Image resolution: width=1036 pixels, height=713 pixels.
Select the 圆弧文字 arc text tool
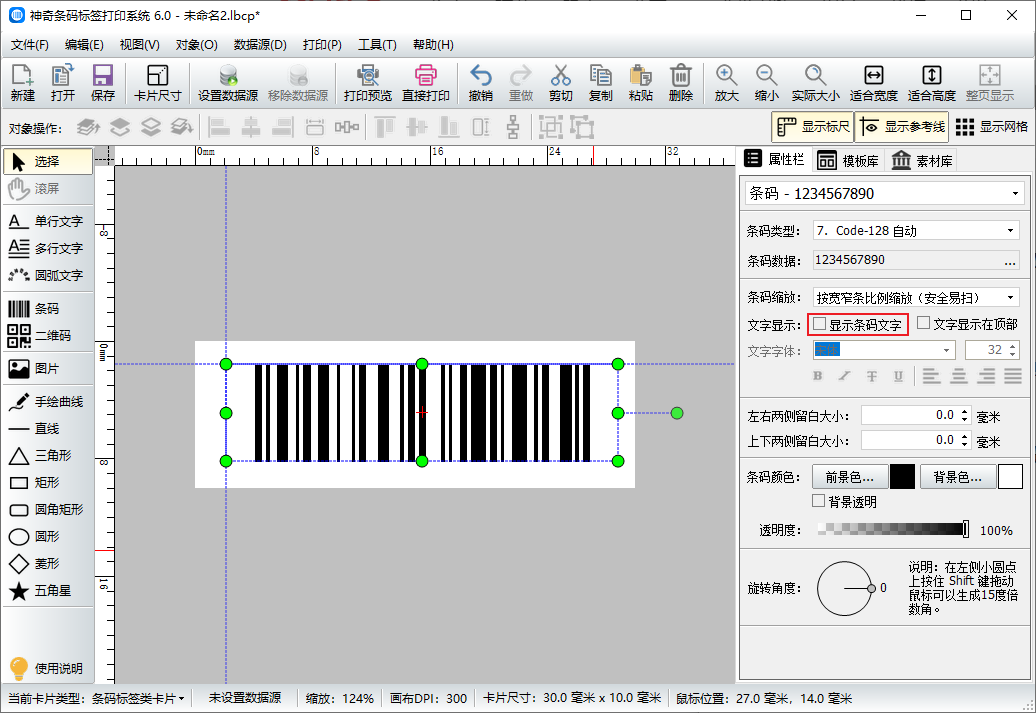click(48, 276)
